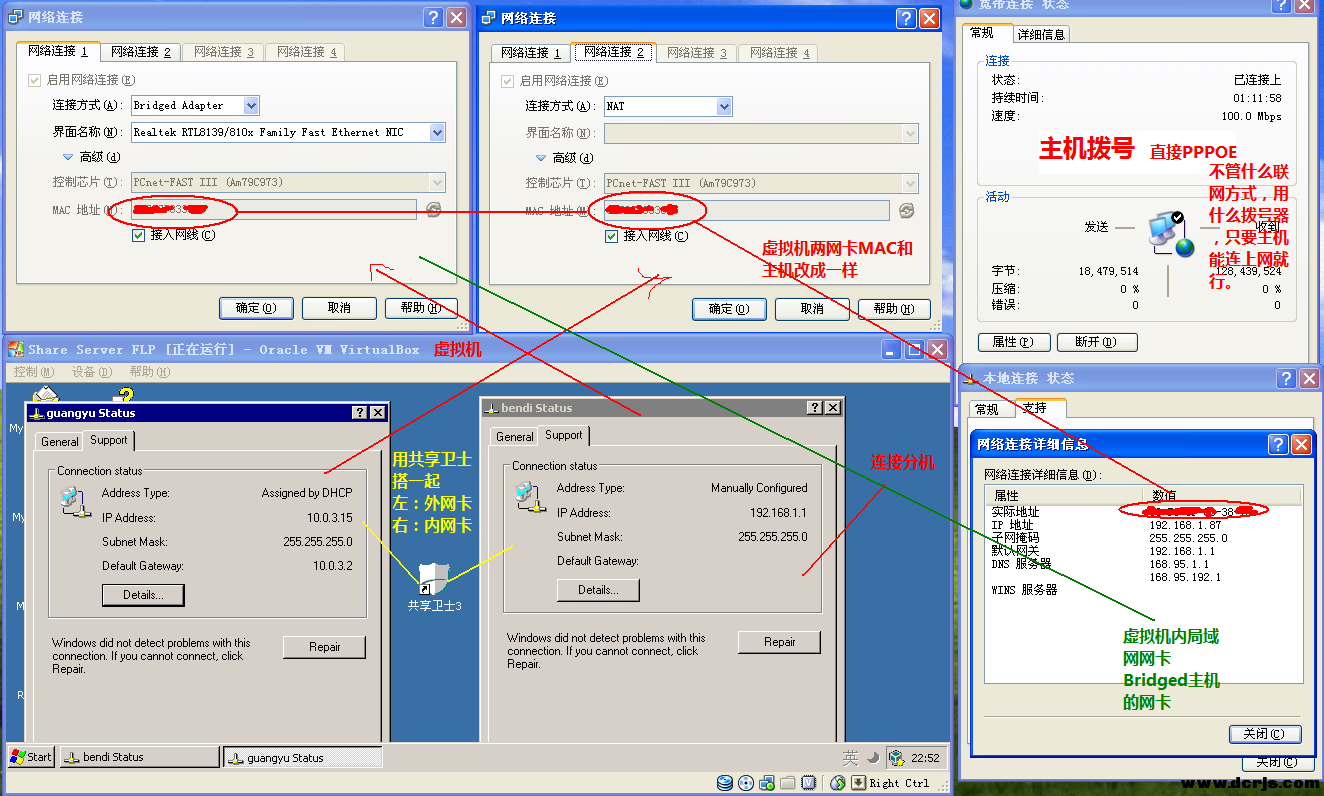Toggle 启用网络连接 in the NAT dialog
This screenshot has width=1324, height=796.
click(508, 81)
